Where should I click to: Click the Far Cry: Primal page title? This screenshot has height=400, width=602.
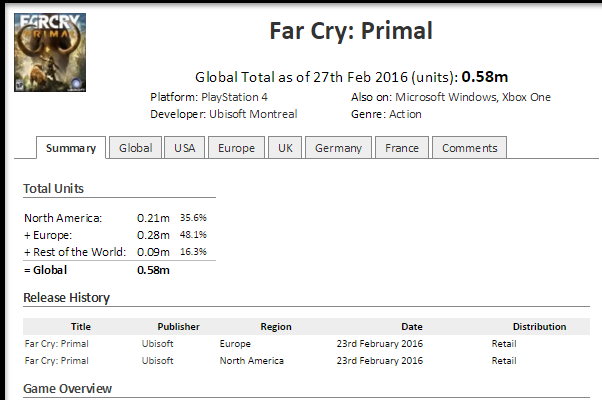[351, 31]
